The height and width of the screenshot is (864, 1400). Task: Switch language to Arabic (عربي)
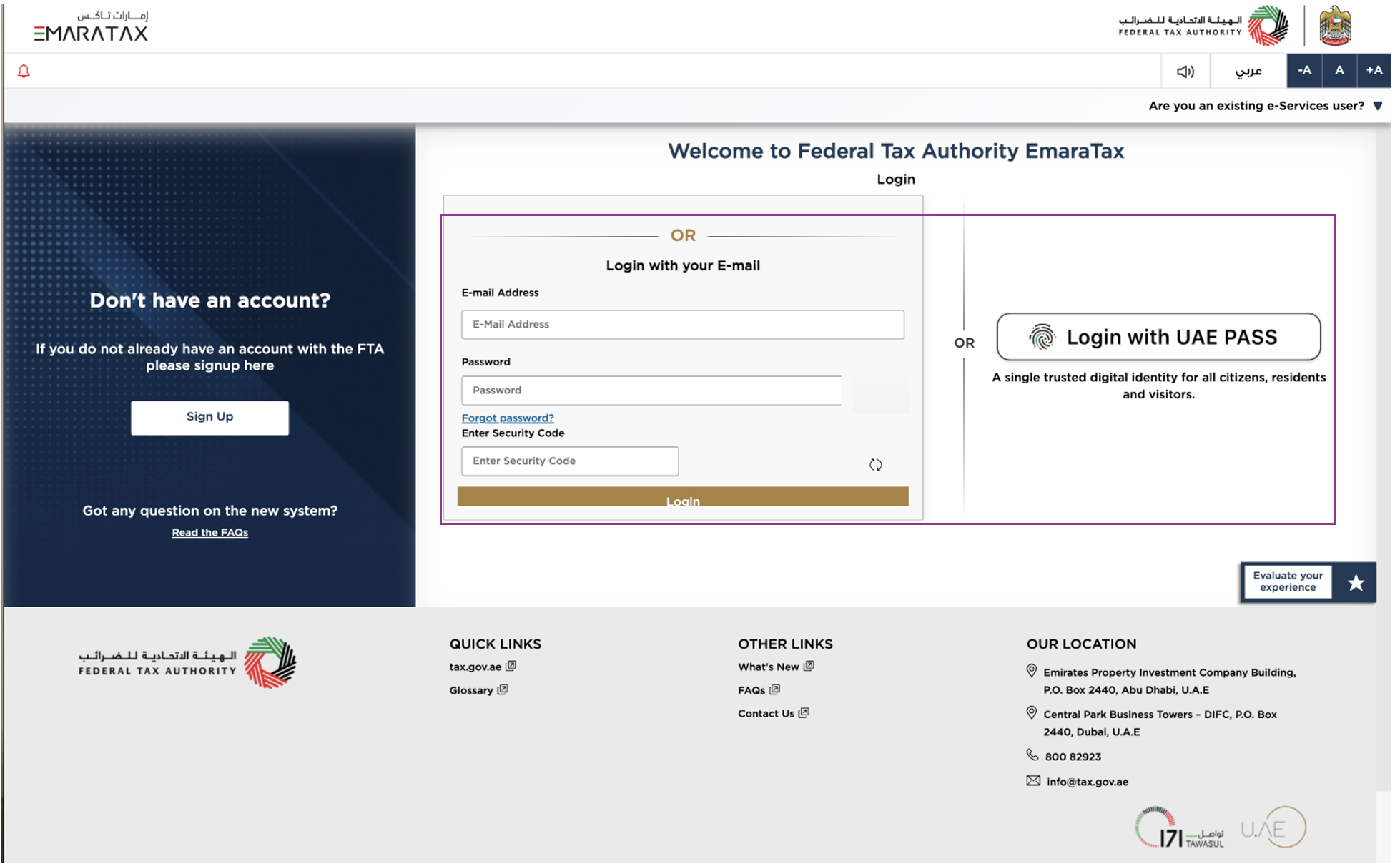(x=1248, y=71)
